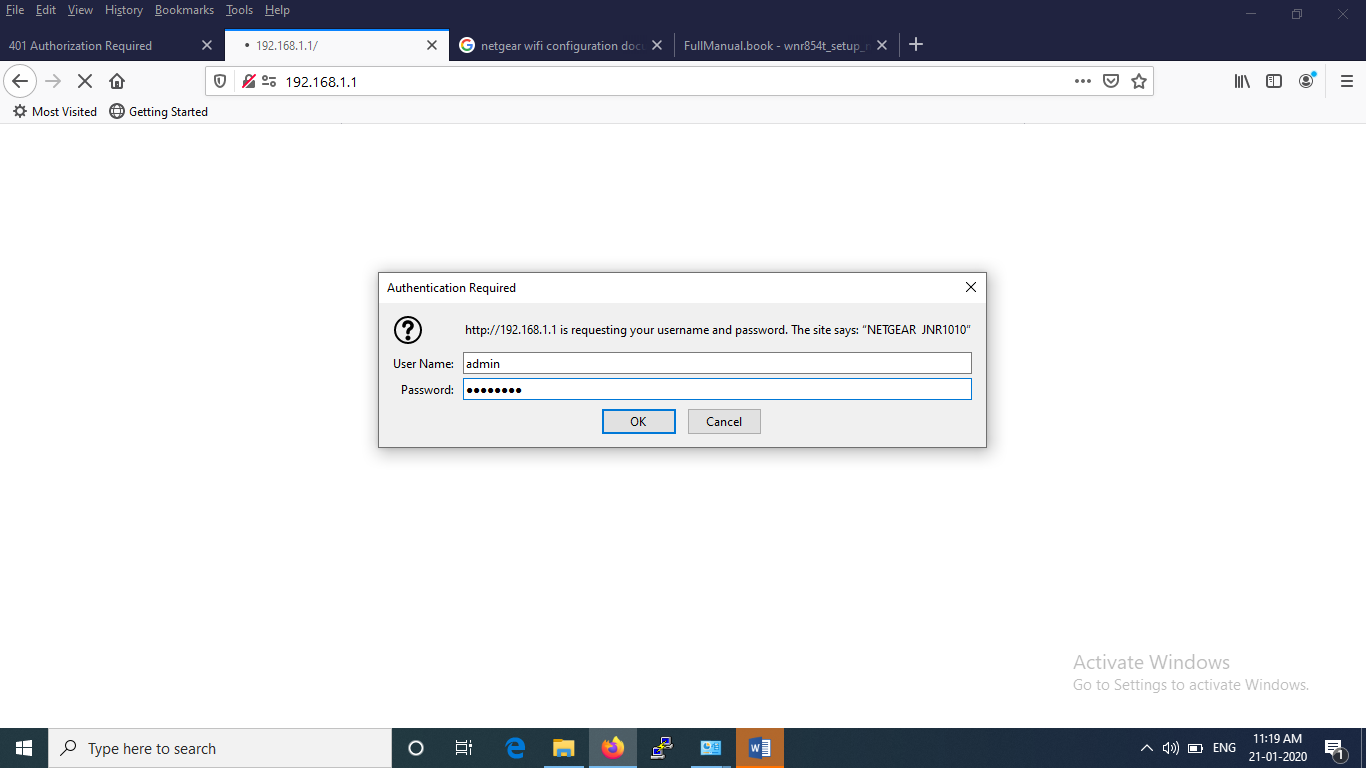1366x768 pixels.
Task: Click the User Name field containing admin
Action: 717,363
